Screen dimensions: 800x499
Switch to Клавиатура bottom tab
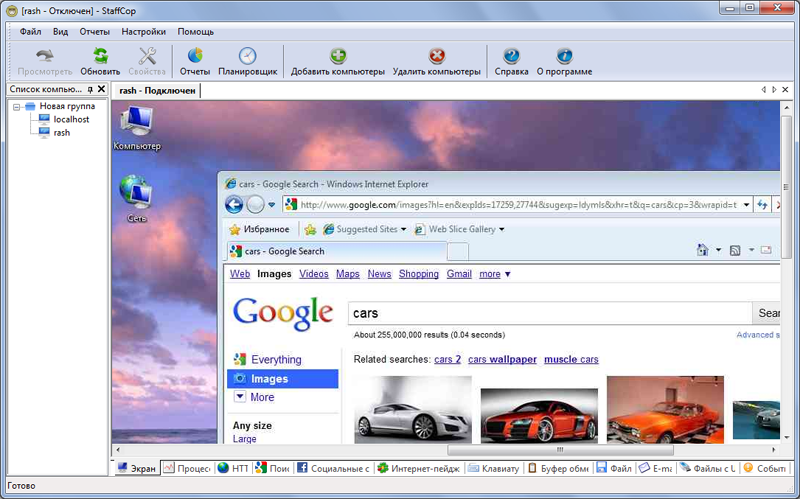click(494, 468)
